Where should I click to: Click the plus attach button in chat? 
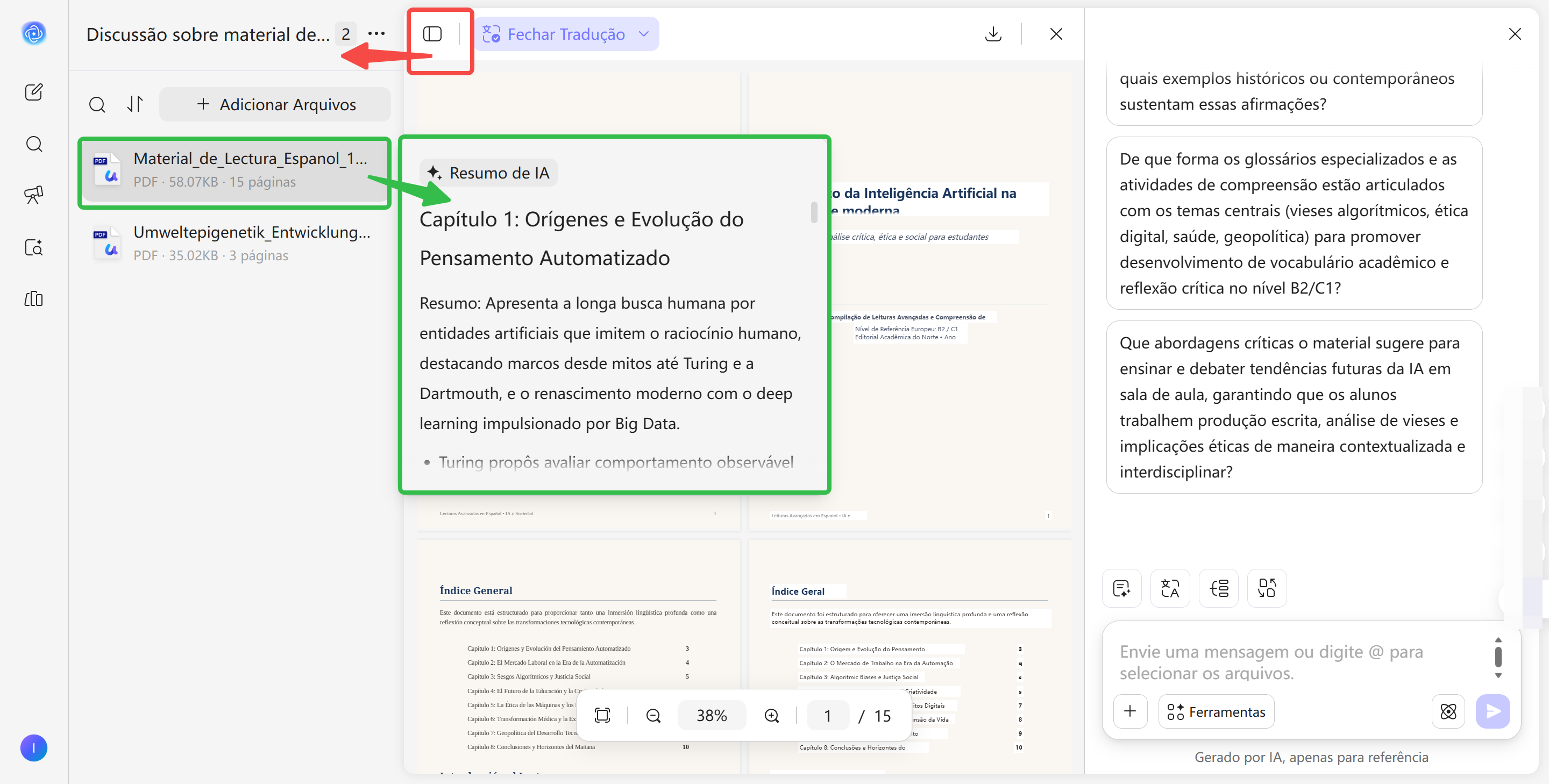pos(1131,712)
